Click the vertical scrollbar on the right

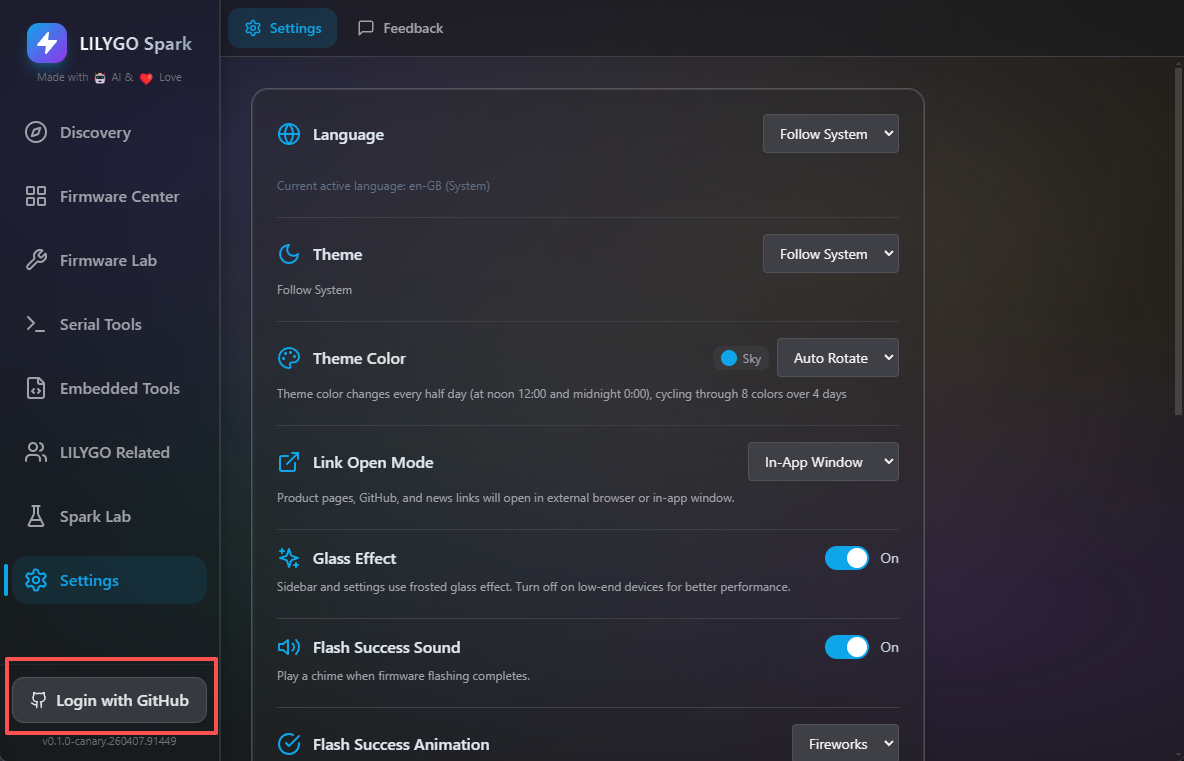click(x=1176, y=240)
